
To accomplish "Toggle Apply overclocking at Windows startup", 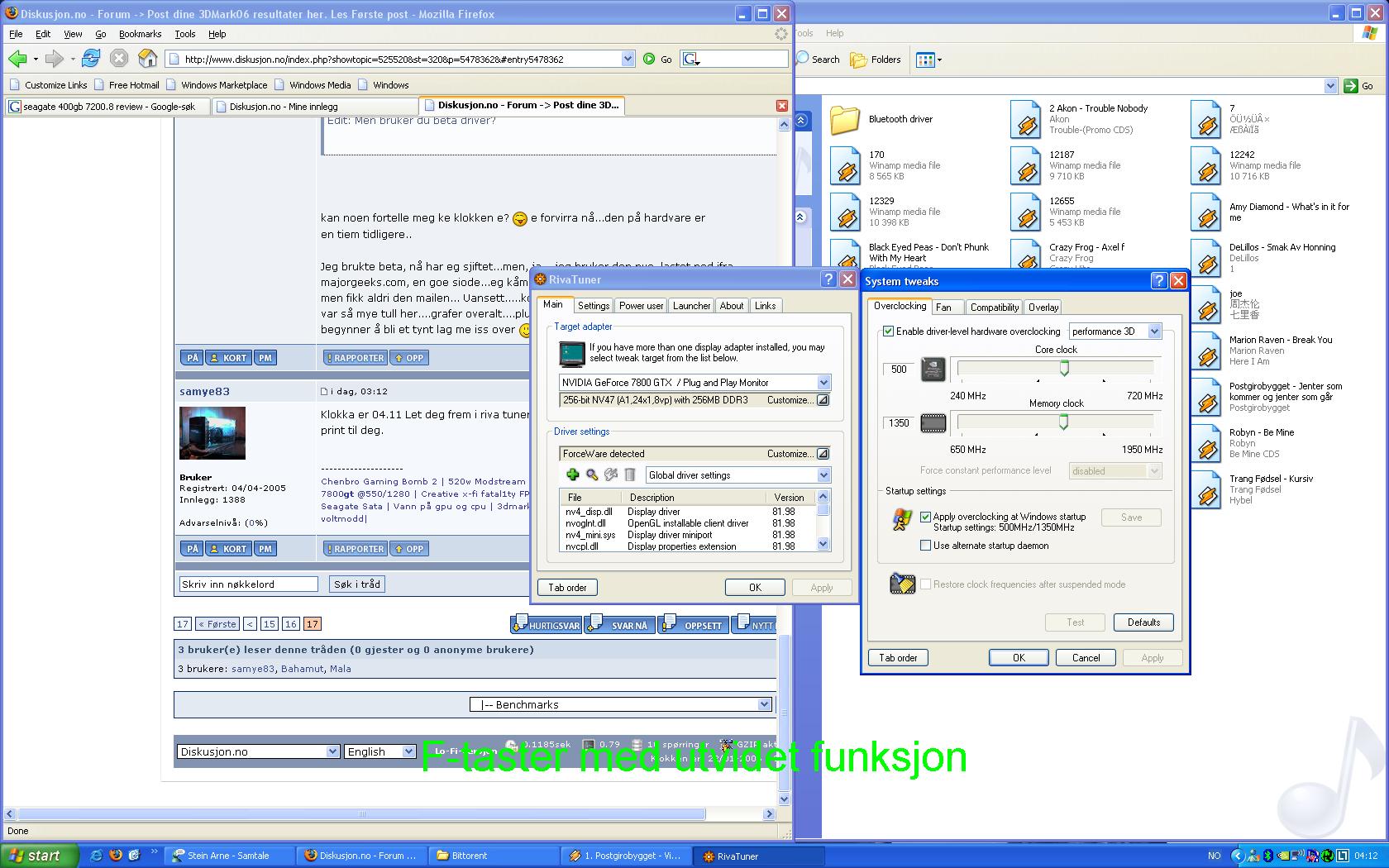I will tap(926, 517).
